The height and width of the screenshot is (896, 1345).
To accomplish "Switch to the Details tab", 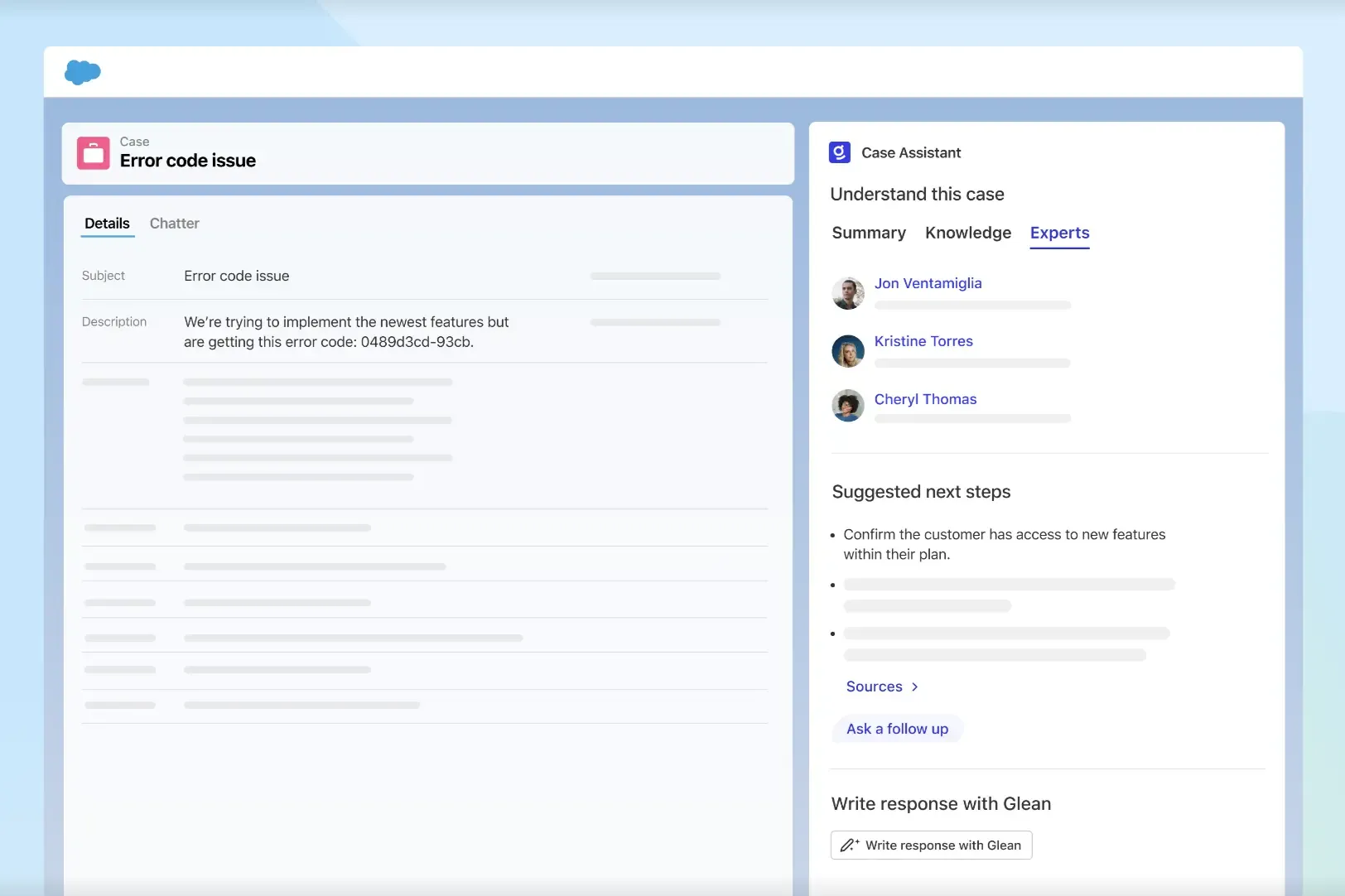I will point(107,224).
